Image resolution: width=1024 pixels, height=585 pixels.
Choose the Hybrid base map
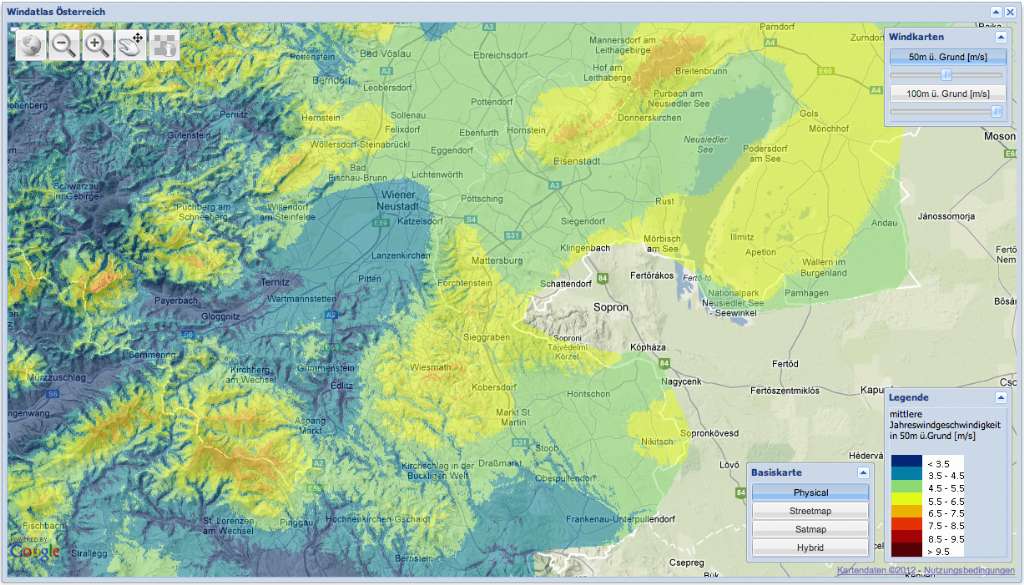coord(810,547)
